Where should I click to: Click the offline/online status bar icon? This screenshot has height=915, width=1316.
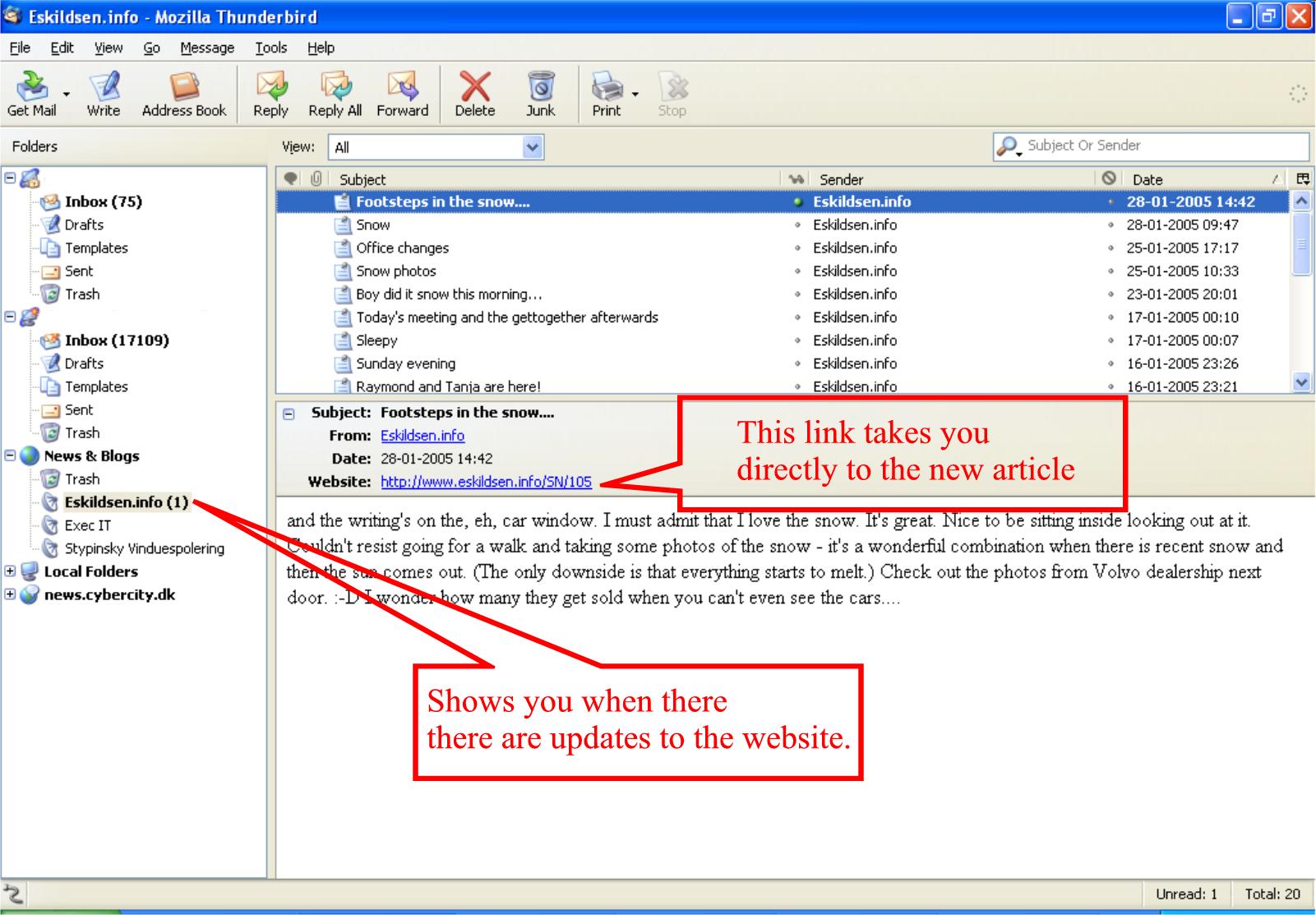click(14, 894)
